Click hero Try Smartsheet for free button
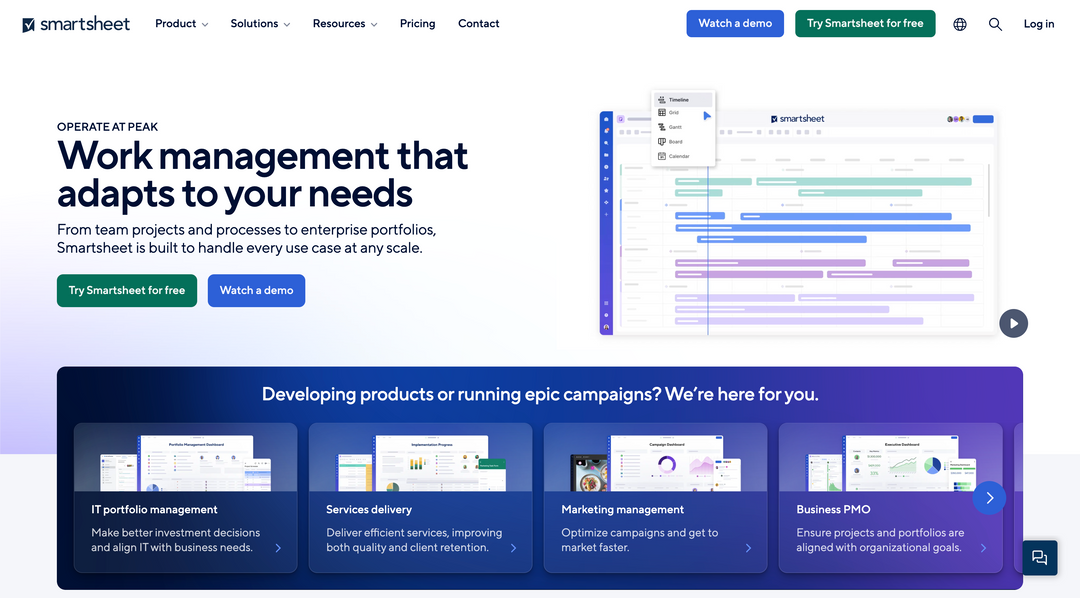Viewport: 1080px width, 598px height. 127,291
